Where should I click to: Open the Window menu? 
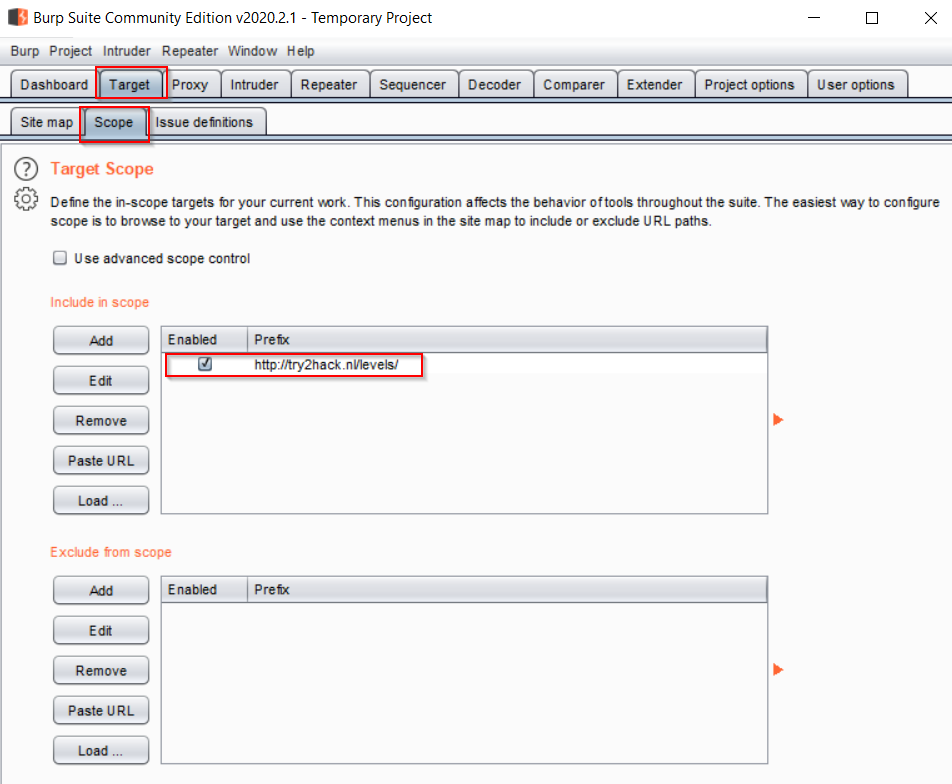[x=252, y=51]
